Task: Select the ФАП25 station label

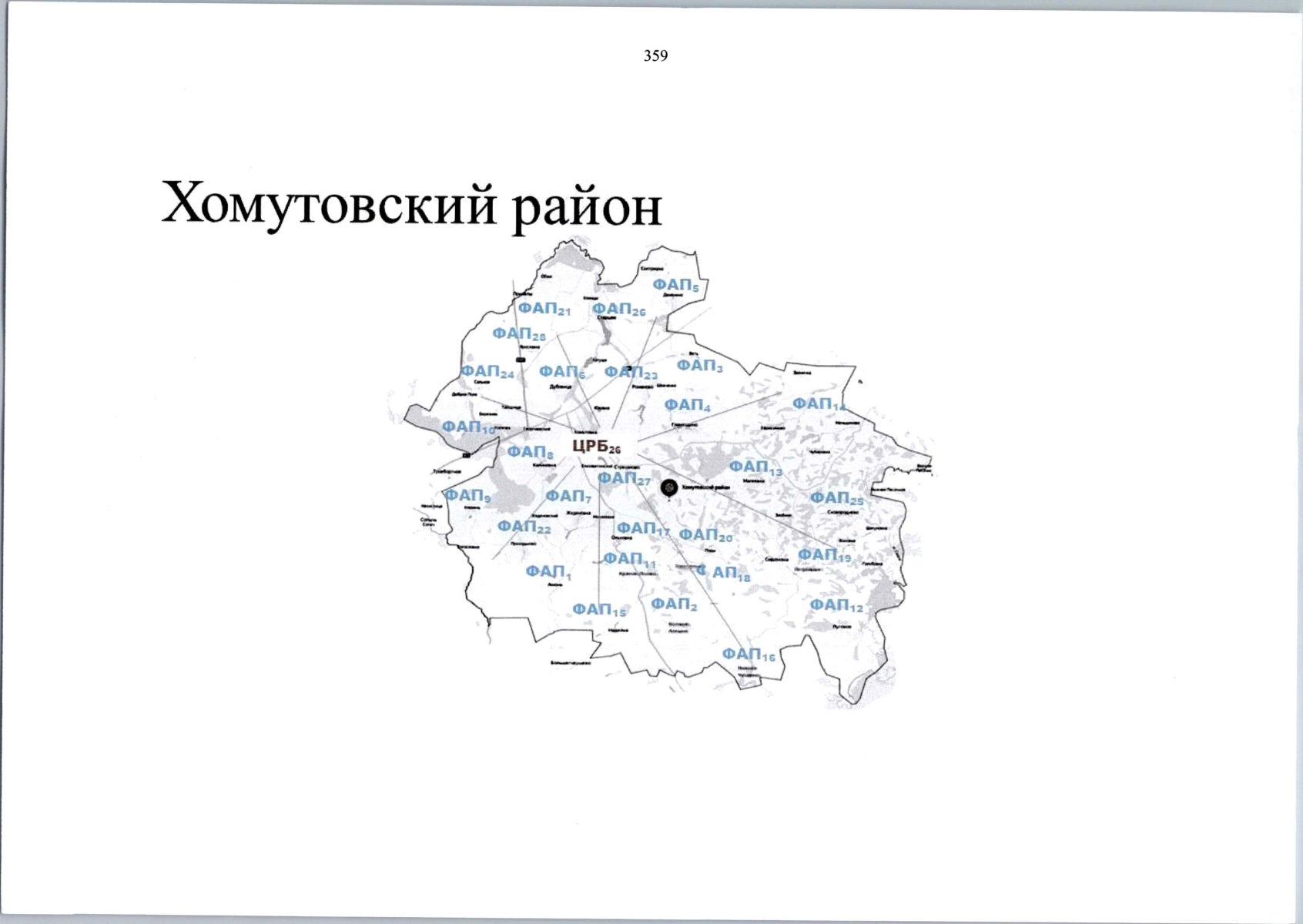Action: pyautogui.click(x=839, y=498)
